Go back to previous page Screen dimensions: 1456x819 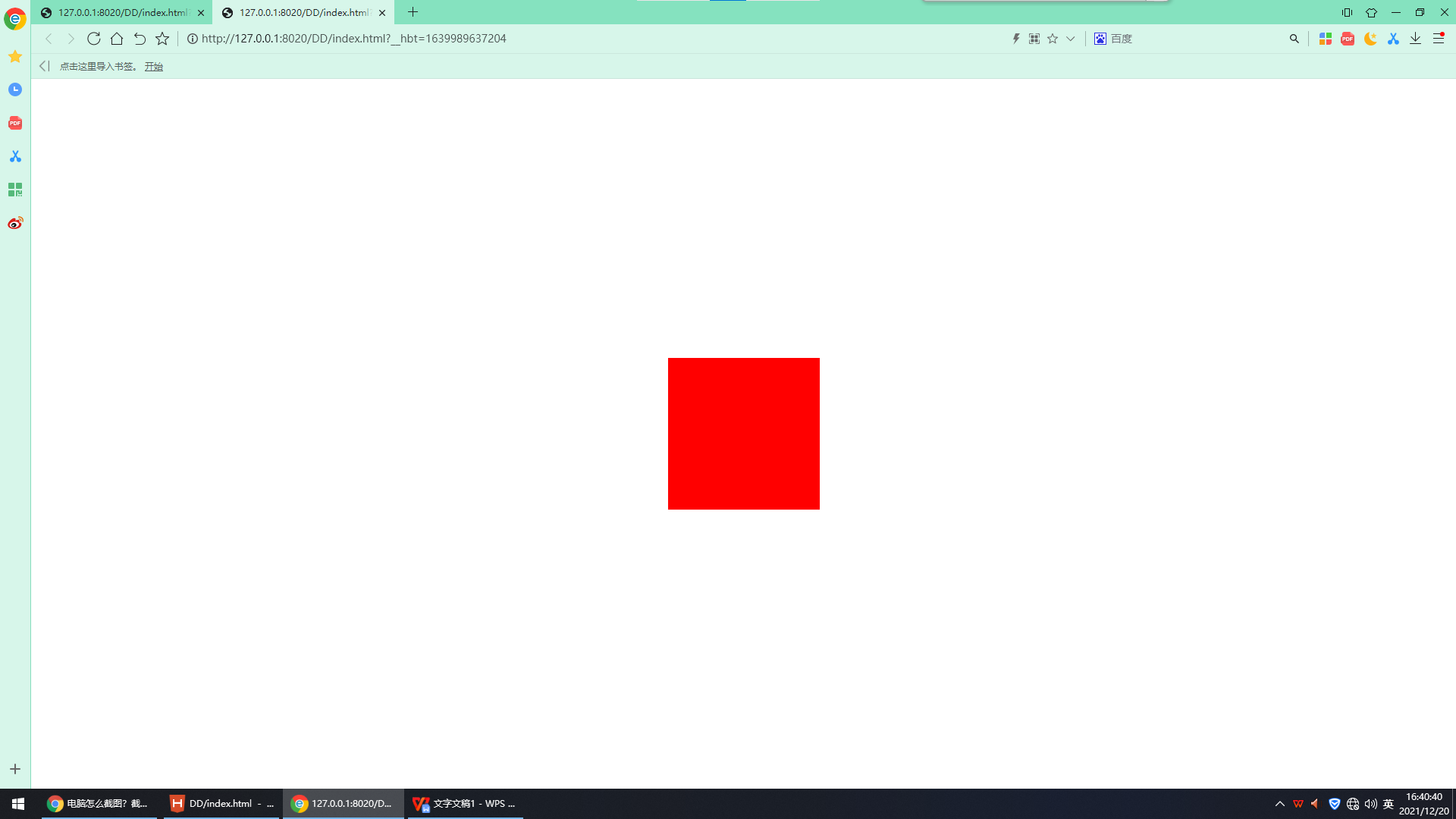click(x=49, y=39)
